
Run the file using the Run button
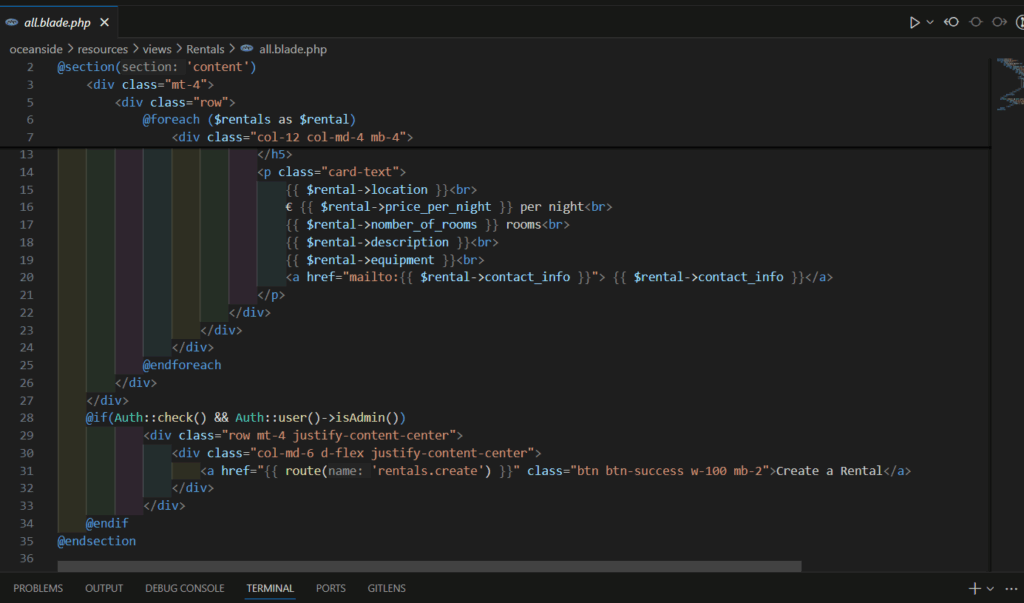pos(915,21)
